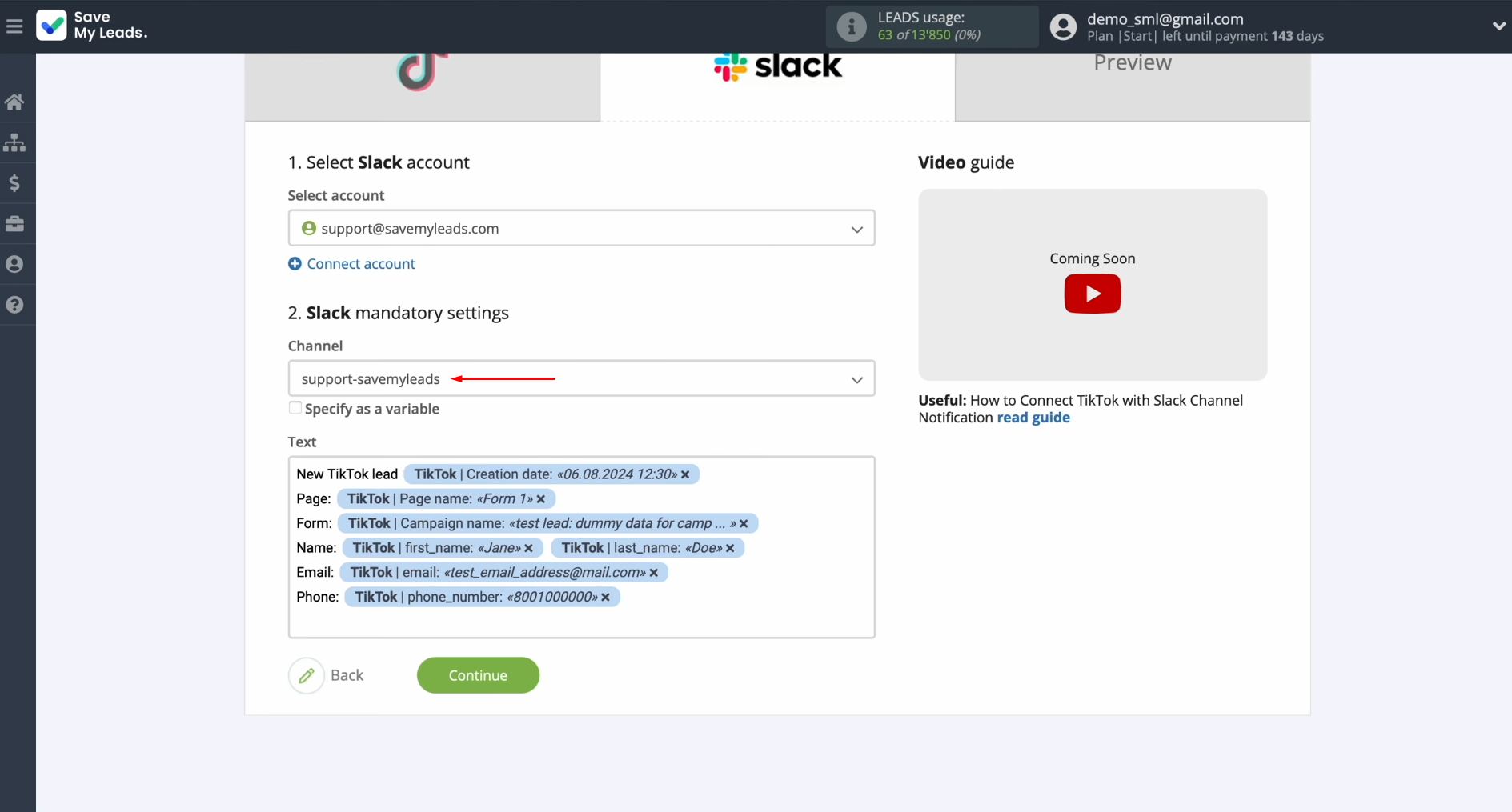Click the demo_sml@gmail.com account email
The width and height of the screenshot is (1512, 812).
click(x=1165, y=19)
